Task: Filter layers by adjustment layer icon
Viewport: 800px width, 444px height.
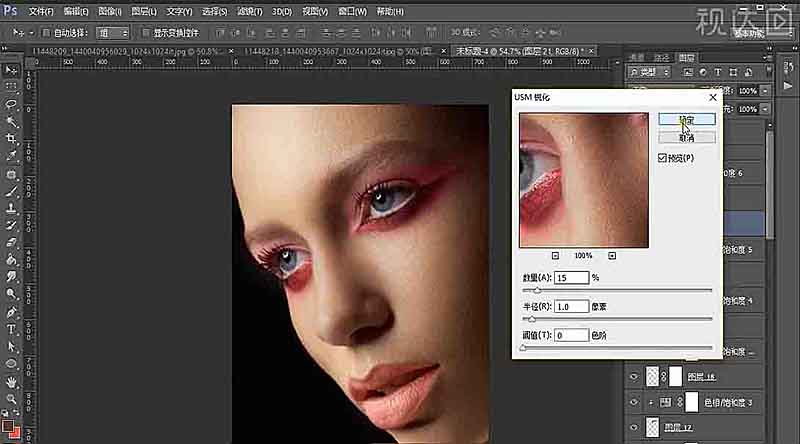Action: tap(703, 72)
